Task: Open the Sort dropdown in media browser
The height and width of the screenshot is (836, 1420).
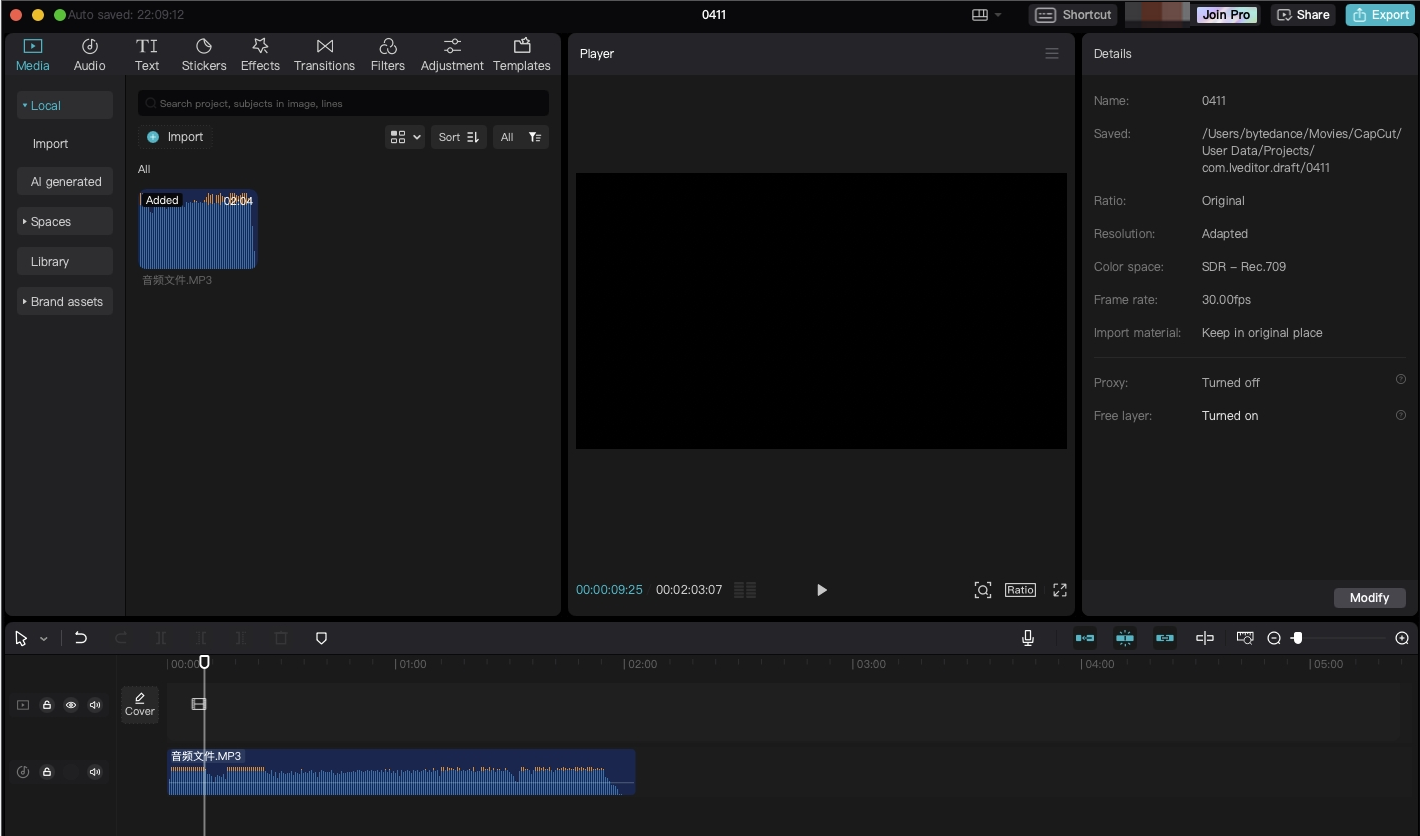Action: coord(458,137)
